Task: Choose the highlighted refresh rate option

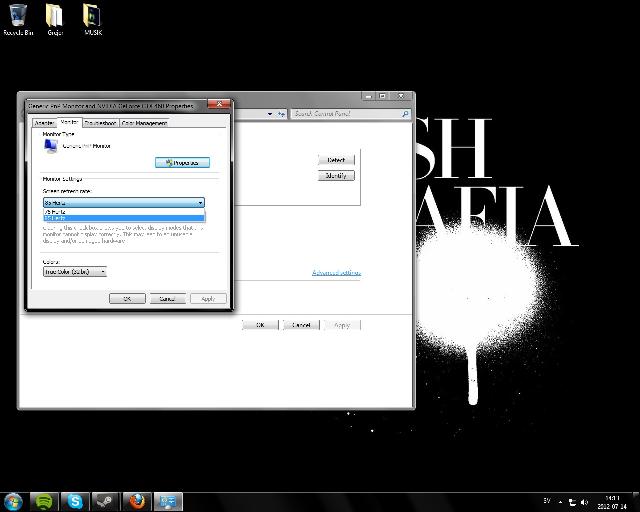Action: (x=124, y=218)
